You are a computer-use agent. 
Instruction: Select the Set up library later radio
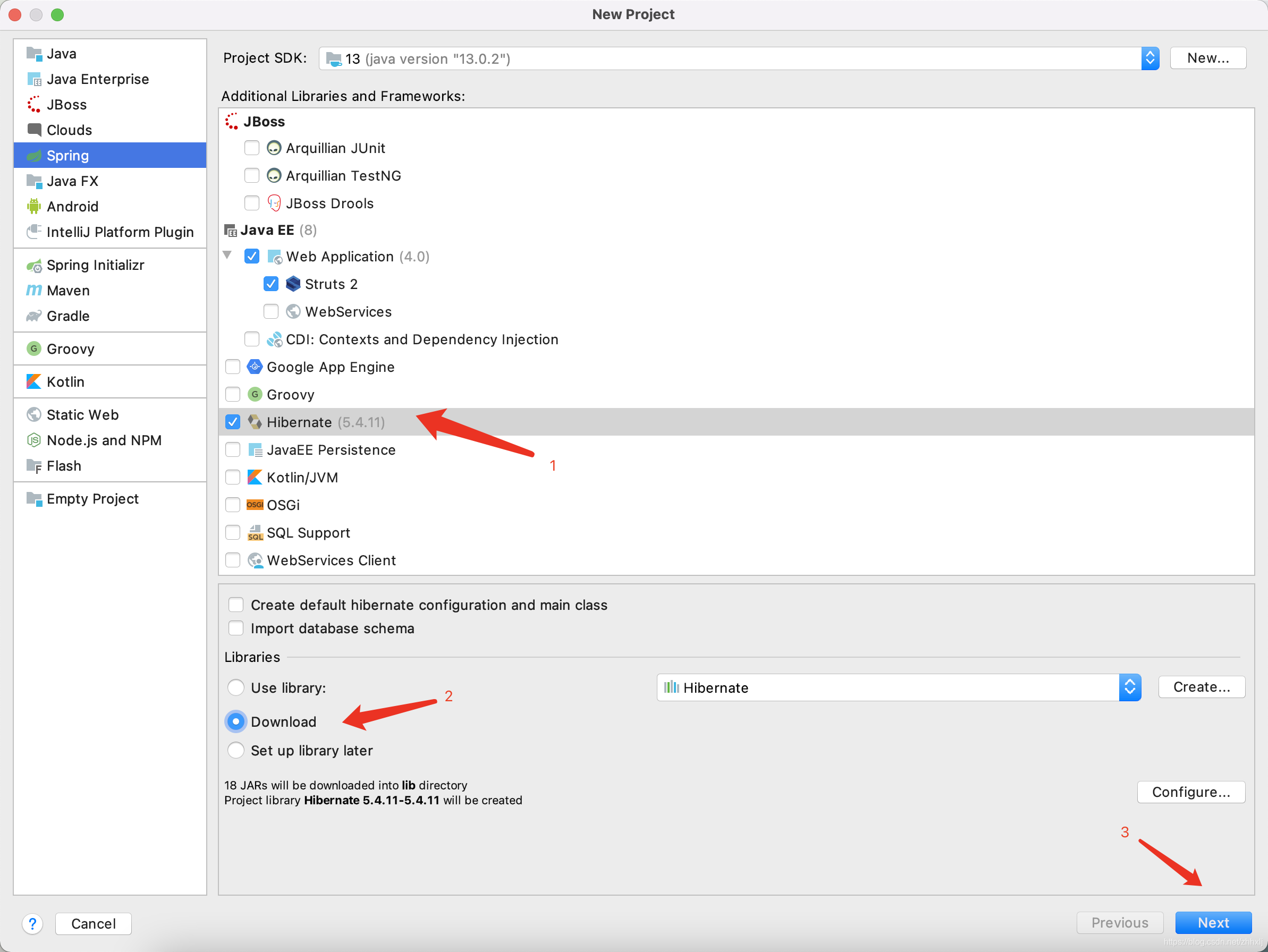click(x=236, y=750)
